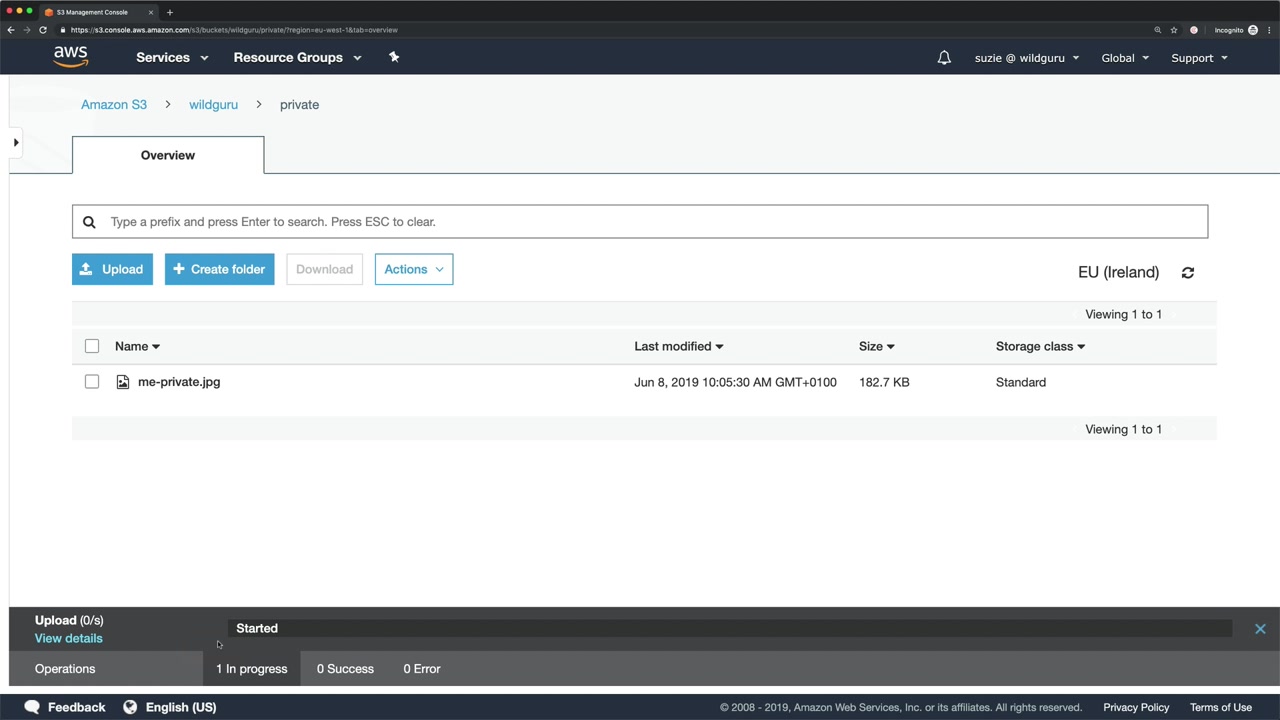Select all objects checkbox in header
This screenshot has height=720, width=1280.
point(92,346)
